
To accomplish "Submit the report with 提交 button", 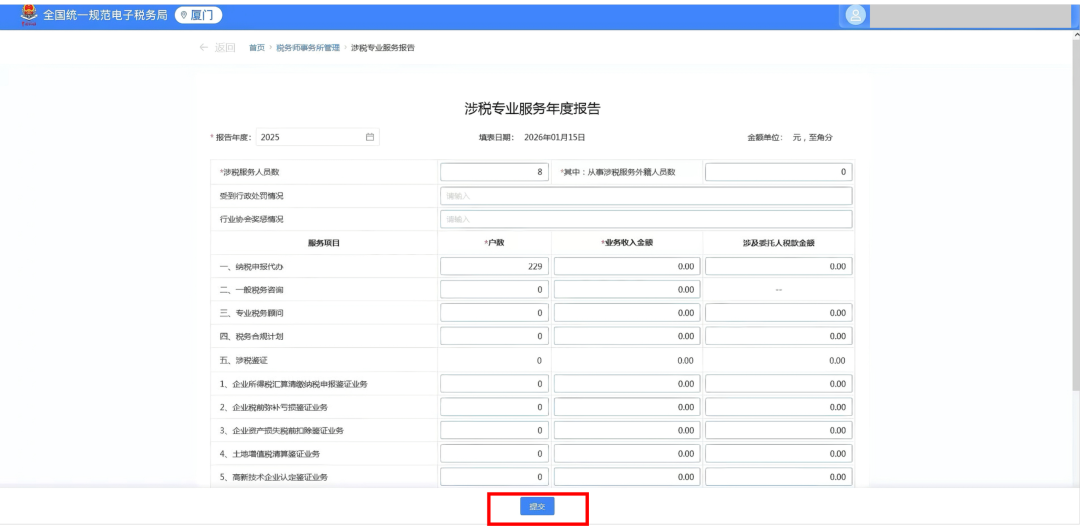I will pyautogui.click(x=537, y=507).
